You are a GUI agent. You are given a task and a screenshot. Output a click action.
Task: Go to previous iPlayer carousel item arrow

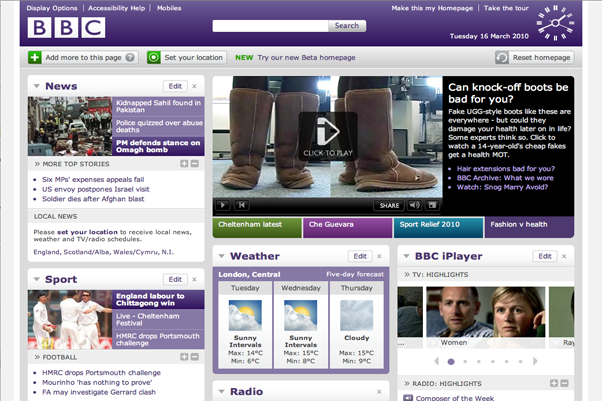click(x=437, y=361)
